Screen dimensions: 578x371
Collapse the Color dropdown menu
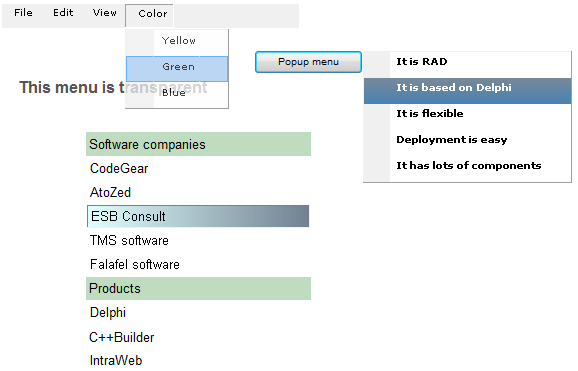point(149,15)
